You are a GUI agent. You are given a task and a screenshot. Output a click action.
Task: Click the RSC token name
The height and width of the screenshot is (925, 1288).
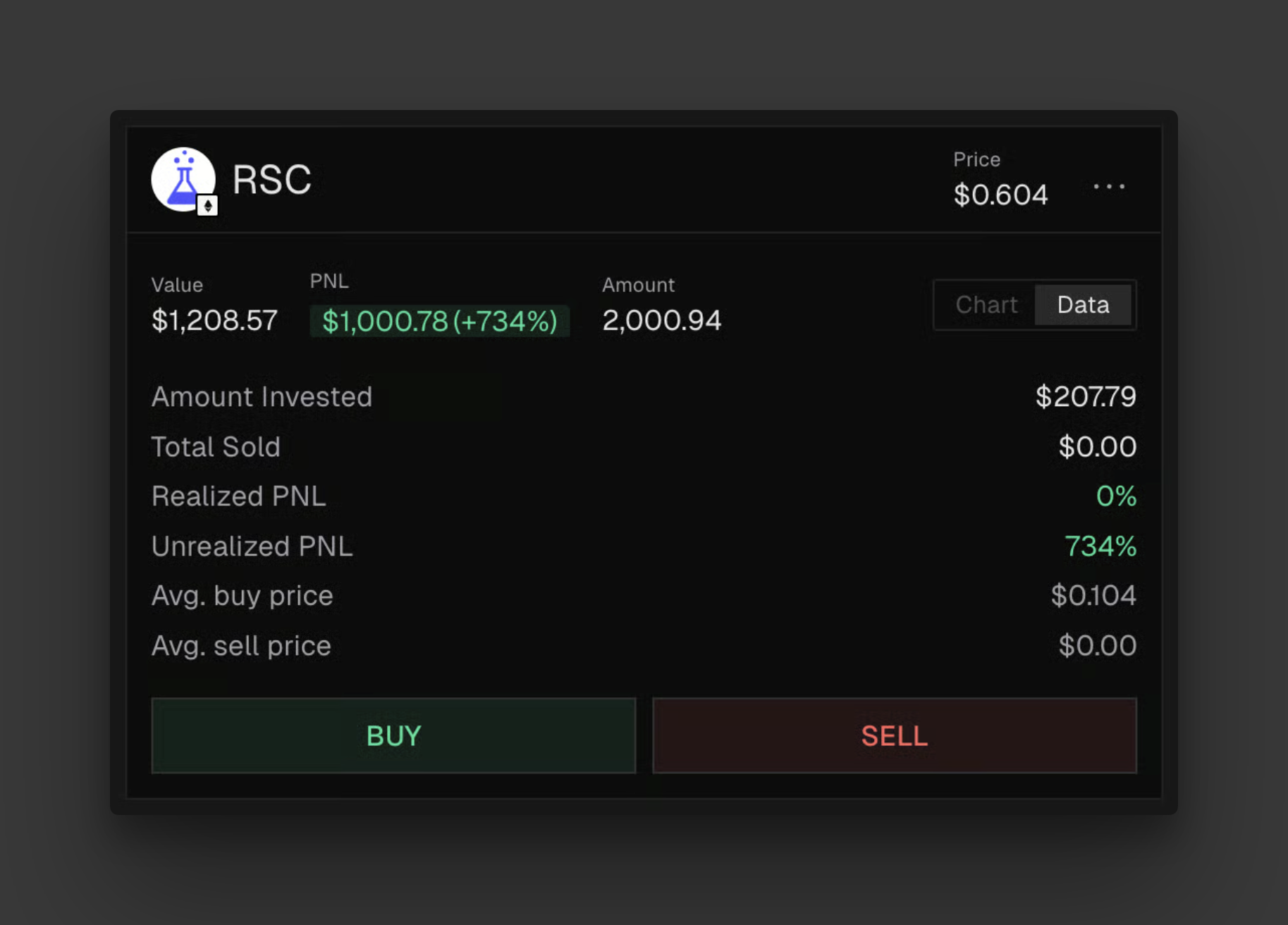pos(271,180)
